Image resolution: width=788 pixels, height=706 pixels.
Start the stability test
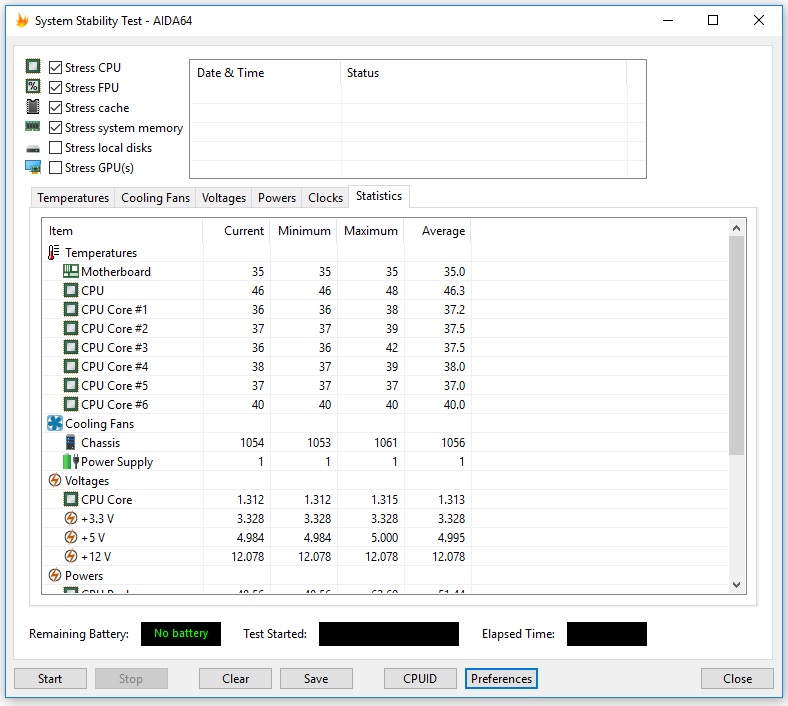pyautogui.click(x=50, y=678)
